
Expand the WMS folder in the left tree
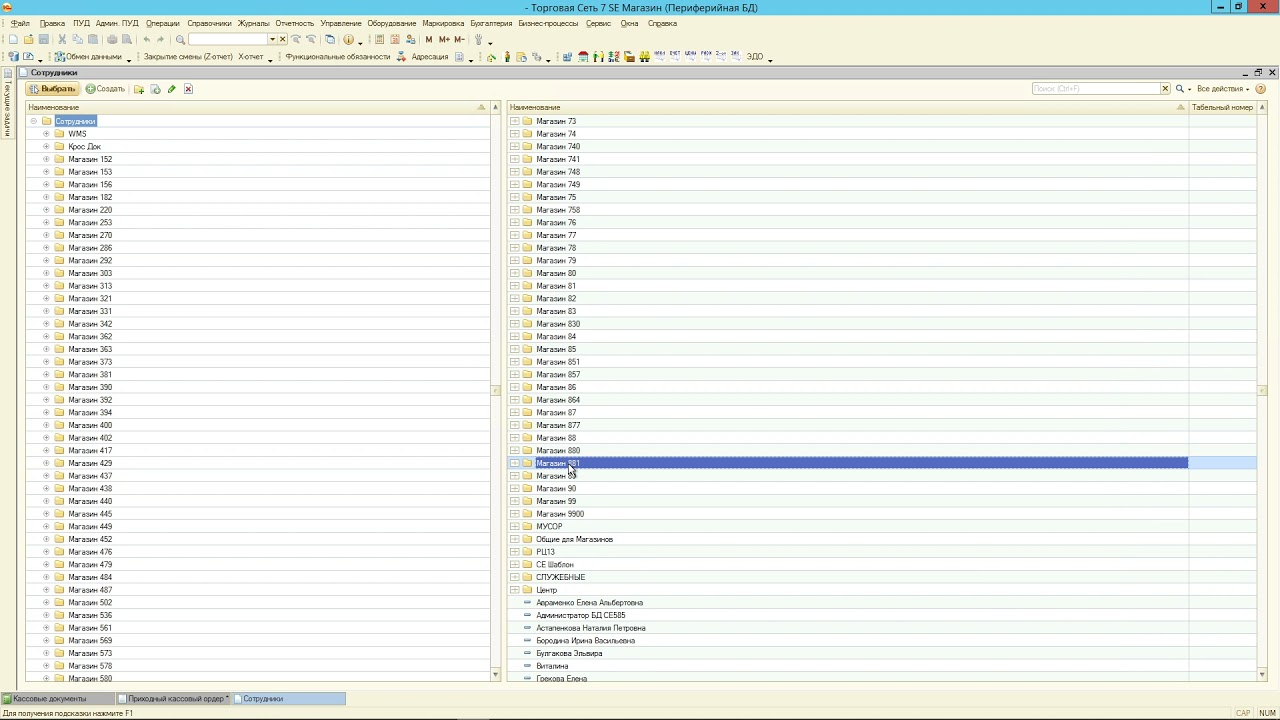coord(46,134)
